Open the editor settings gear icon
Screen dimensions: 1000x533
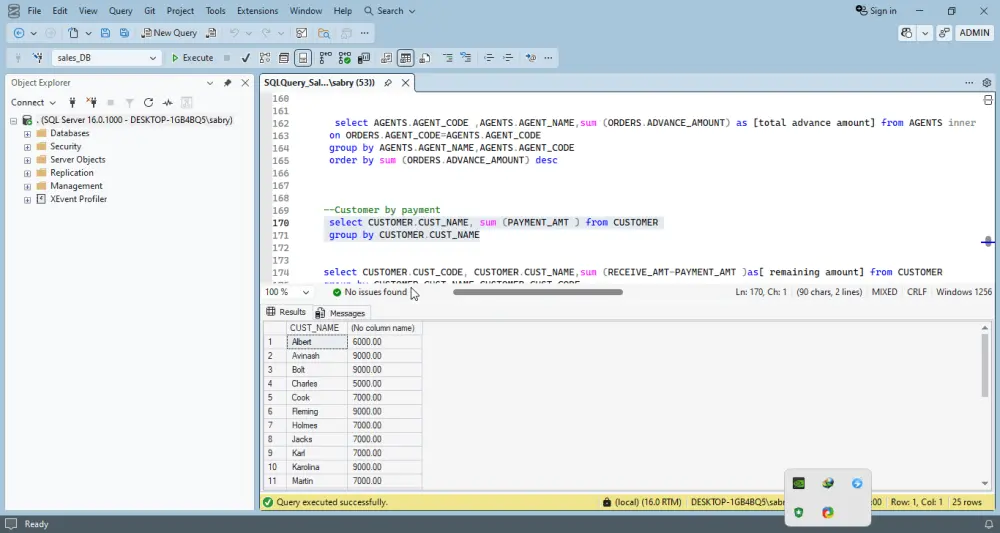987,83
